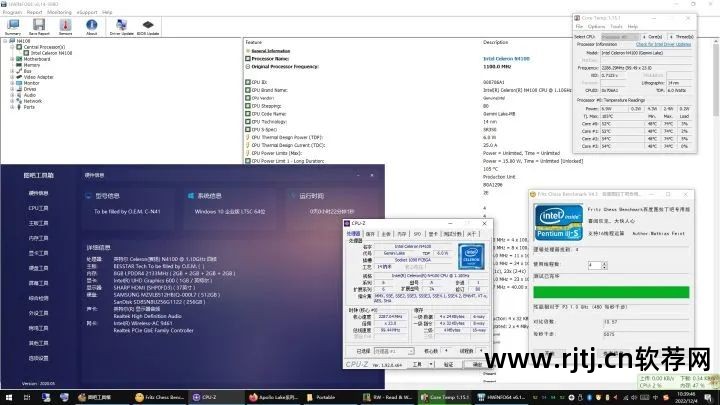Viewport: 720px width, 405px height.
Task: Click the Motherboard icon in the tree
Action: (19, 59)
